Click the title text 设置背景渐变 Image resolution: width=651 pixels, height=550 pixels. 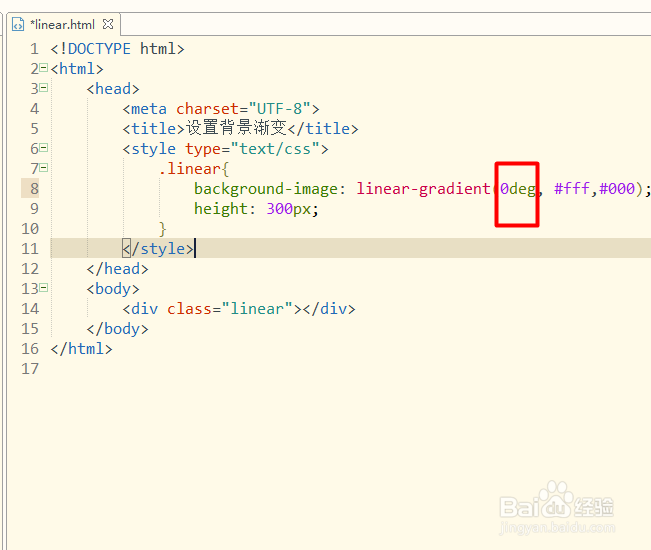[x=236, y=128]
